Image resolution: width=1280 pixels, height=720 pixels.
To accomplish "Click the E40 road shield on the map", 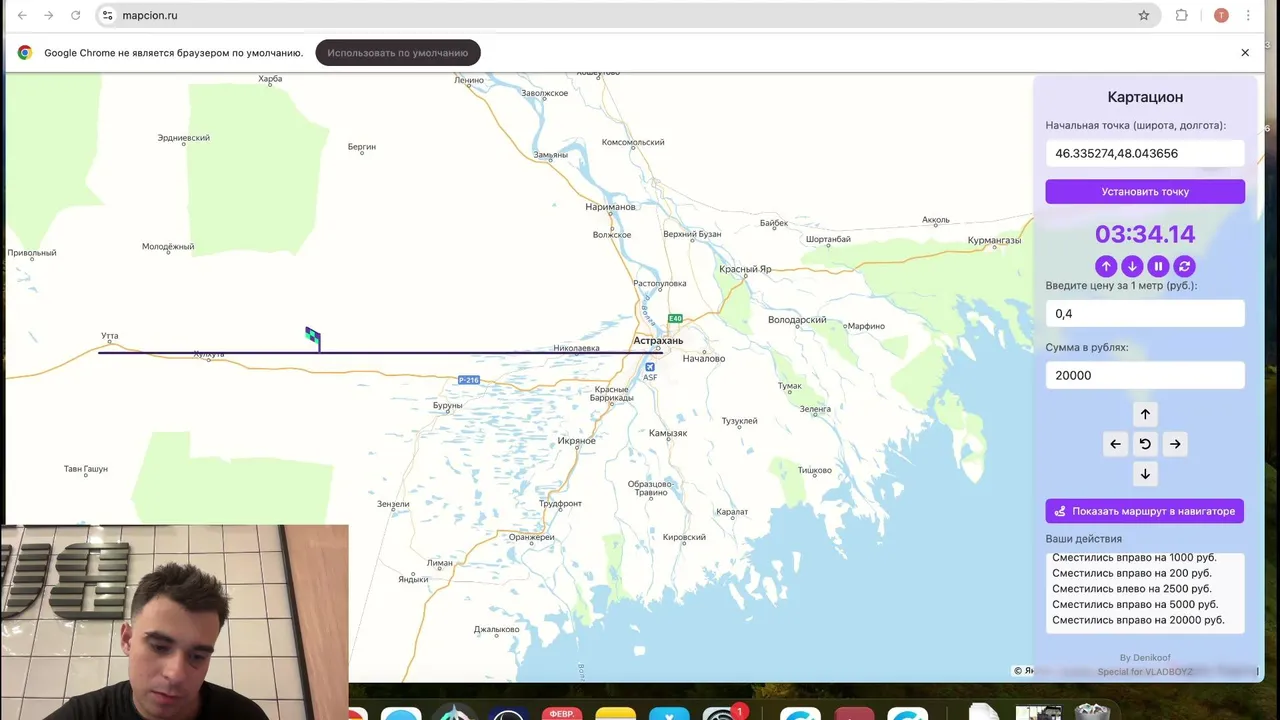I will coord(675,318).
